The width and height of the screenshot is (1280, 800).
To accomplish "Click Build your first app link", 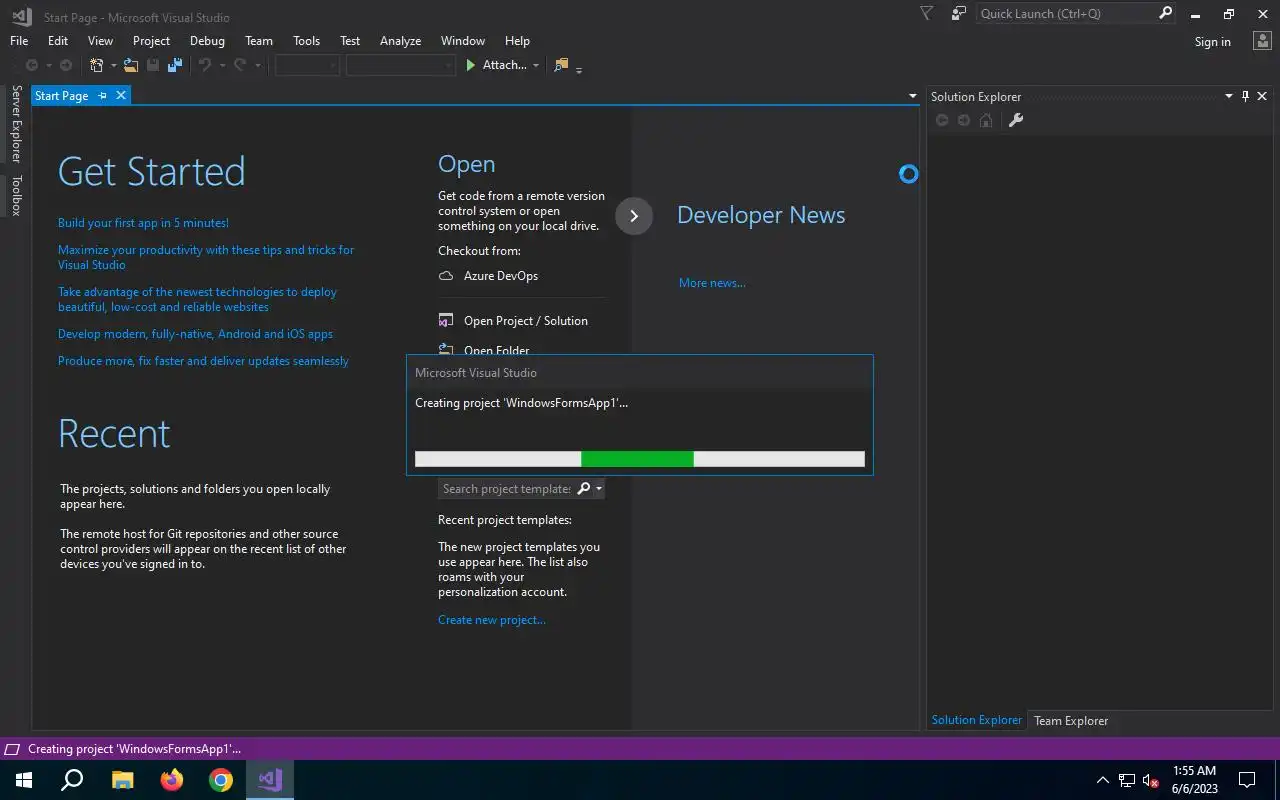I will coord(143,223).
